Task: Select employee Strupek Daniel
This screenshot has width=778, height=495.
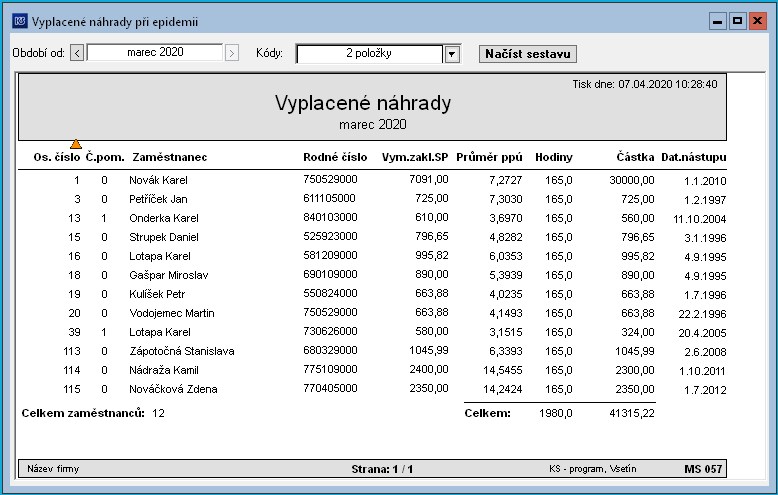Action: 164,237
